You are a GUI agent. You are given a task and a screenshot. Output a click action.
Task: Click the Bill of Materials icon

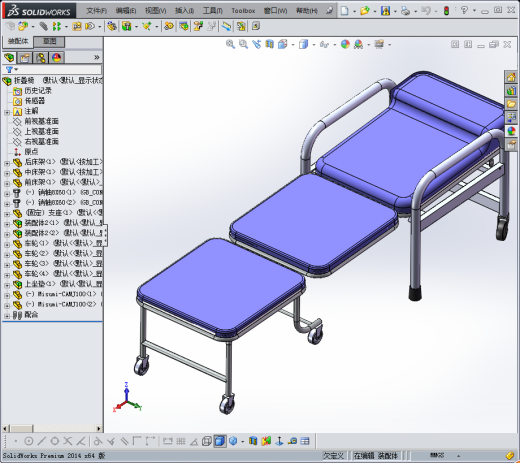[184, 26]
